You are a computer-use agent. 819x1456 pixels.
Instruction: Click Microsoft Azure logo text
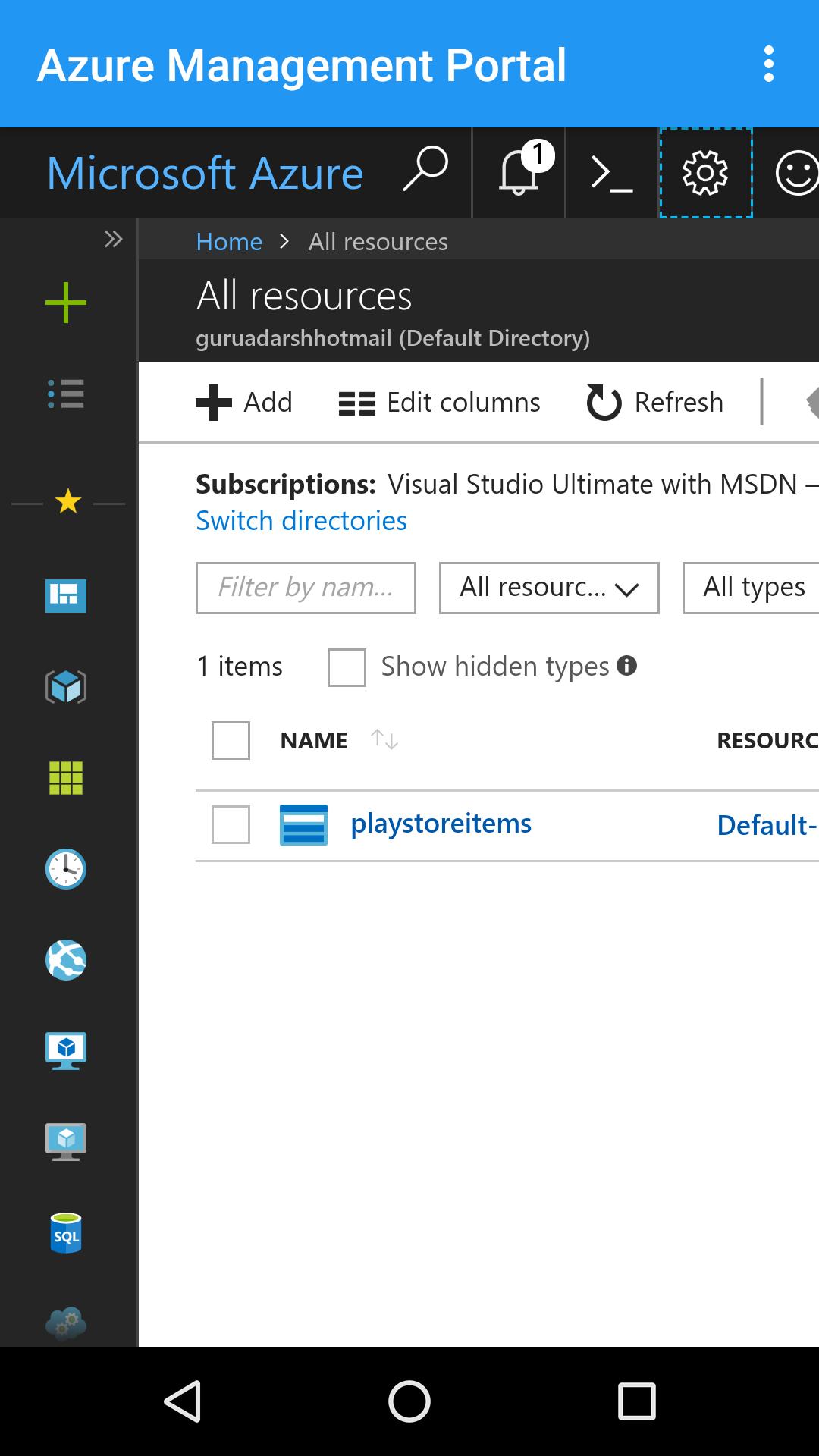tap(205, 173)
